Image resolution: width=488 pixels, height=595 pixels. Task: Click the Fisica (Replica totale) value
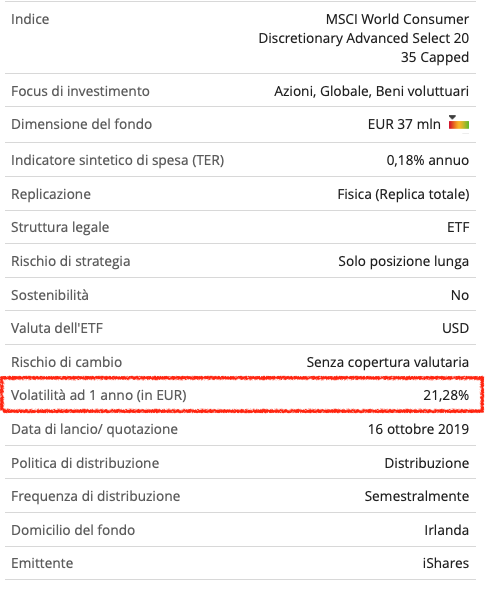click(x=403, y=194)
